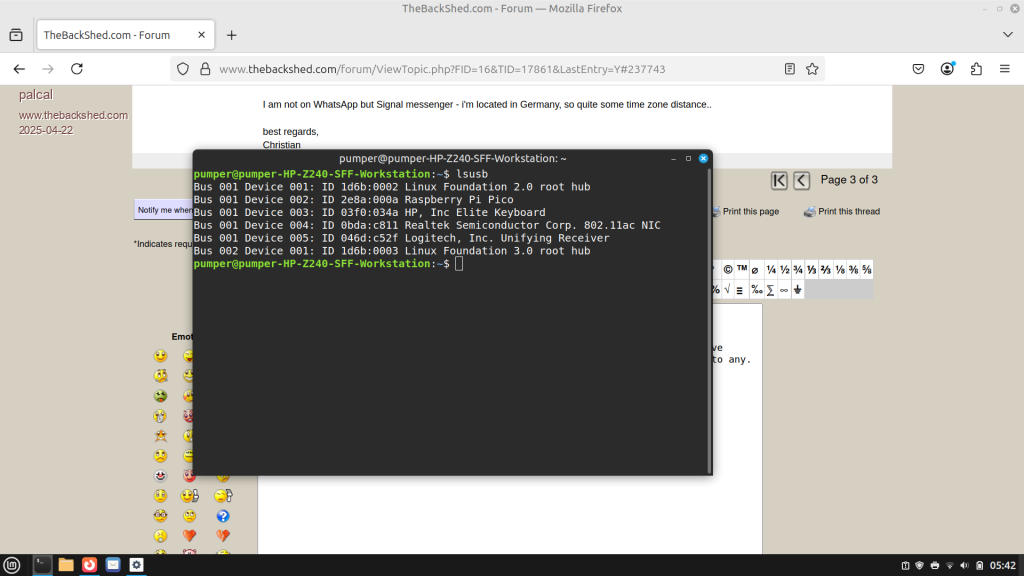Bookmark this page with the star icon

812,69
